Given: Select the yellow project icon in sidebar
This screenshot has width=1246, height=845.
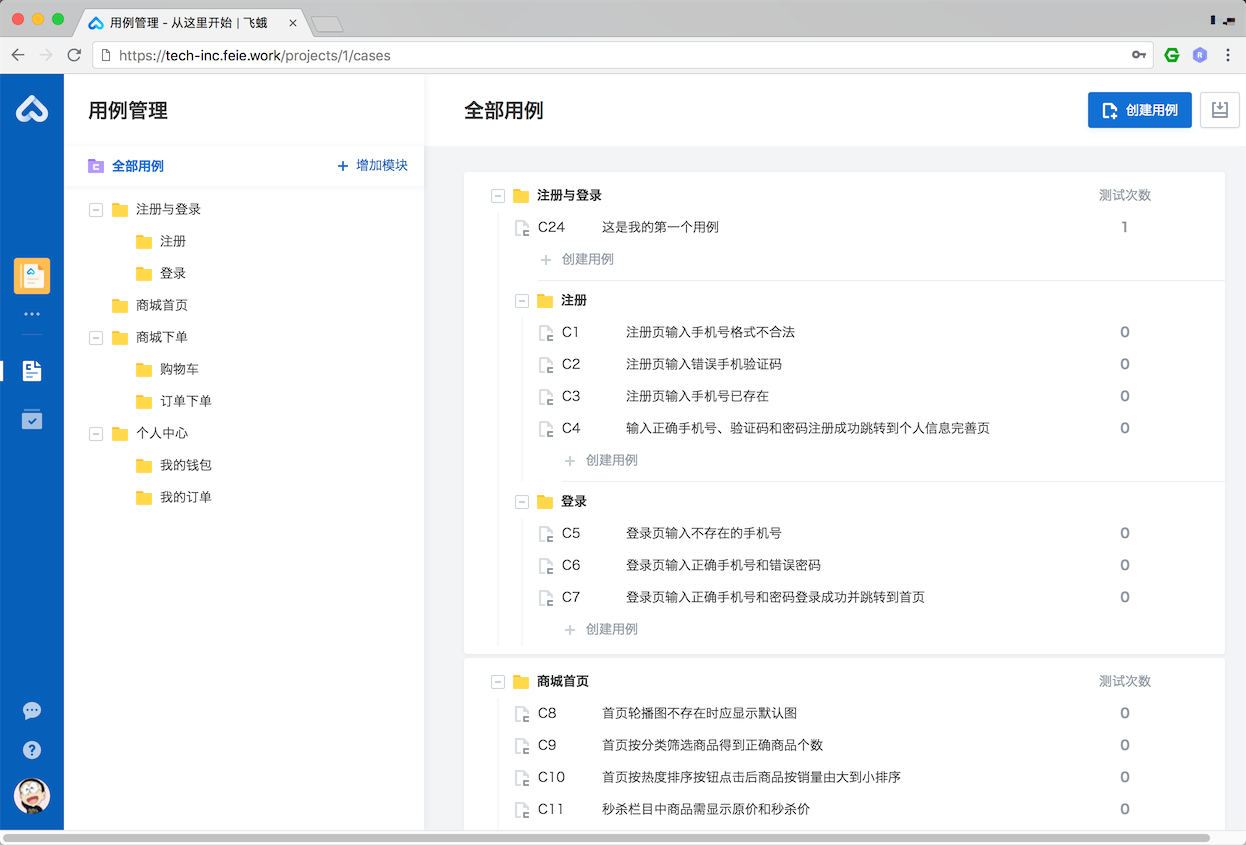Looking at the screenshot, I should (x=31, y=275).
